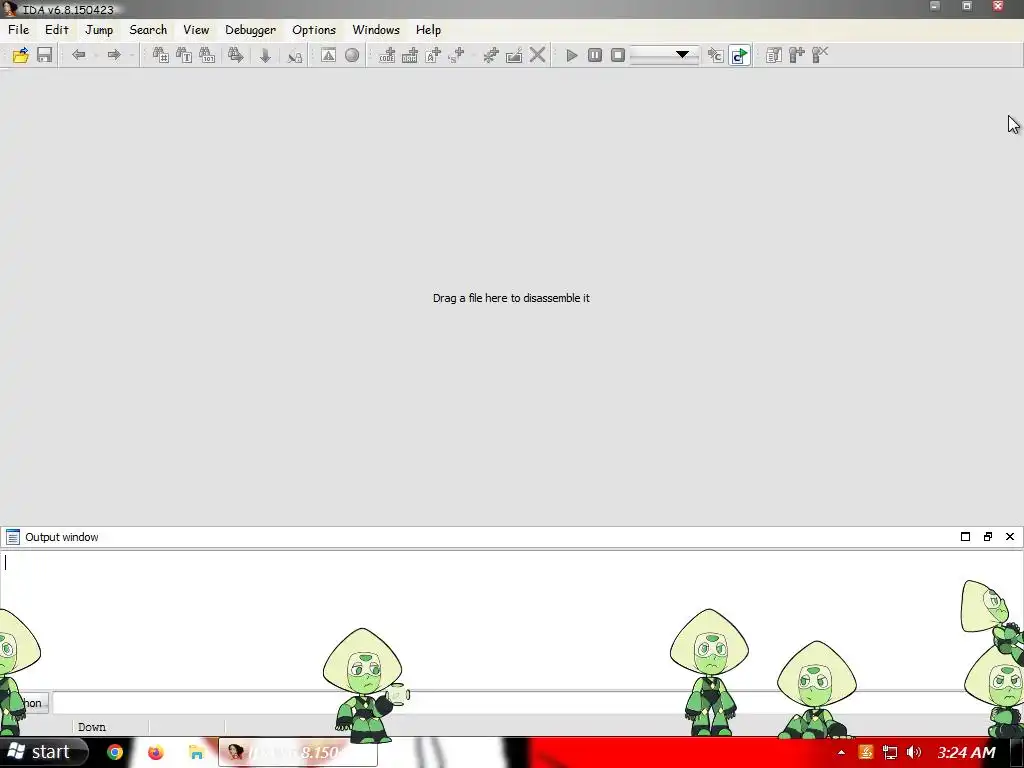
Task: Click the Output window title icon
Action: [12, 537]
